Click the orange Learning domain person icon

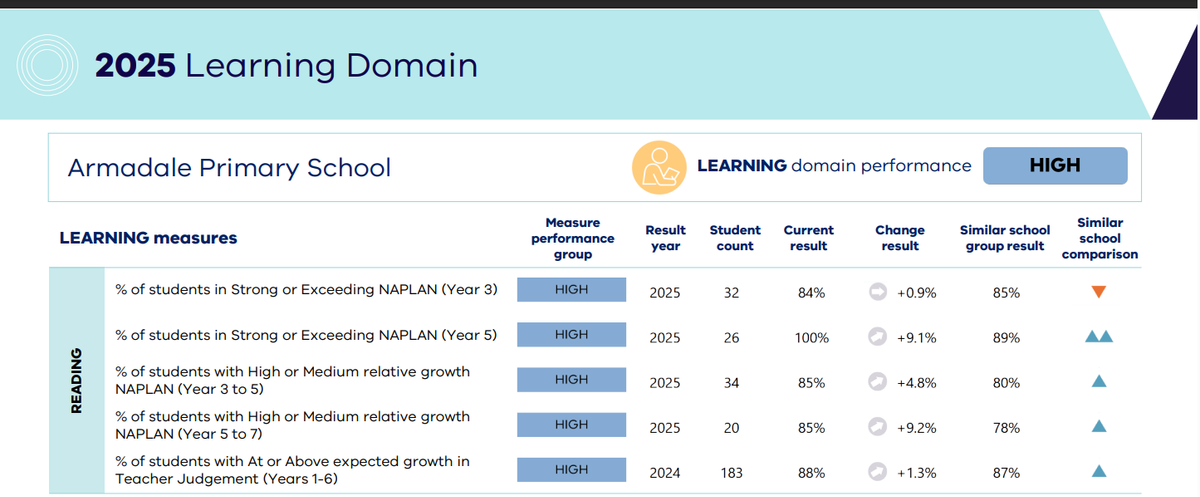658,167
